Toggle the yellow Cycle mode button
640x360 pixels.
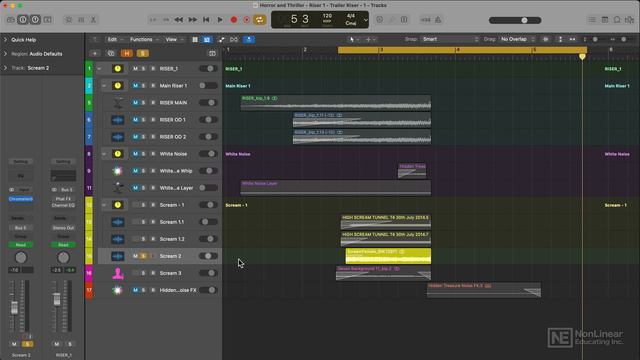coord(260,20)
